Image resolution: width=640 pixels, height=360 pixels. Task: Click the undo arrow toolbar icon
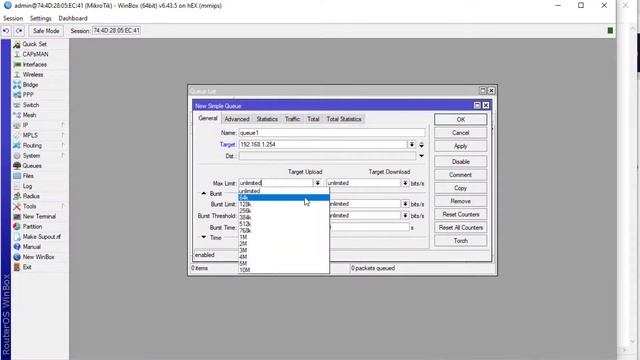point(6,31)
